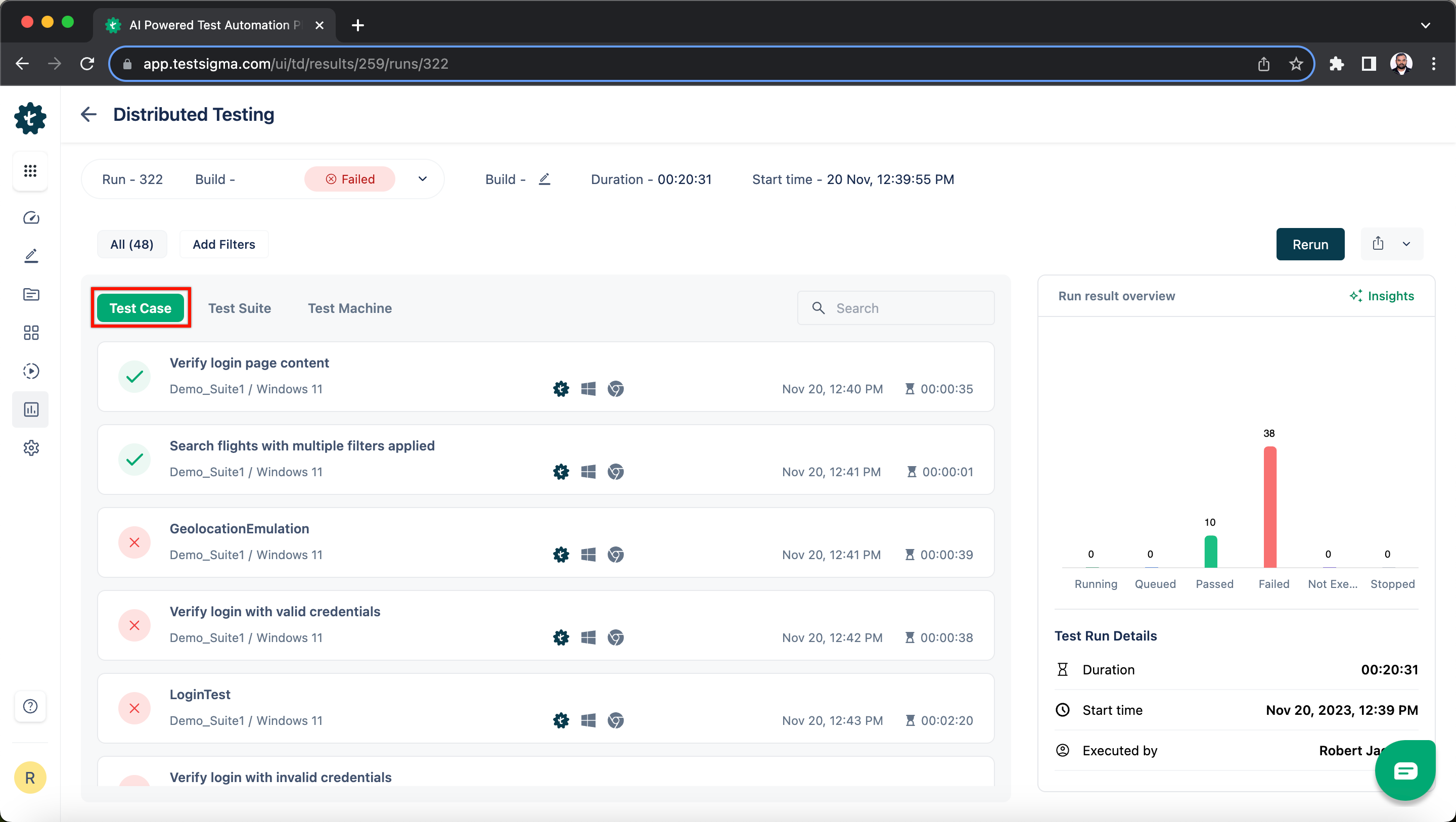Expand the share options chevron next to Rerun
The width and height of the screenshot is (1456, 822).
click(x=1406, y=244)
